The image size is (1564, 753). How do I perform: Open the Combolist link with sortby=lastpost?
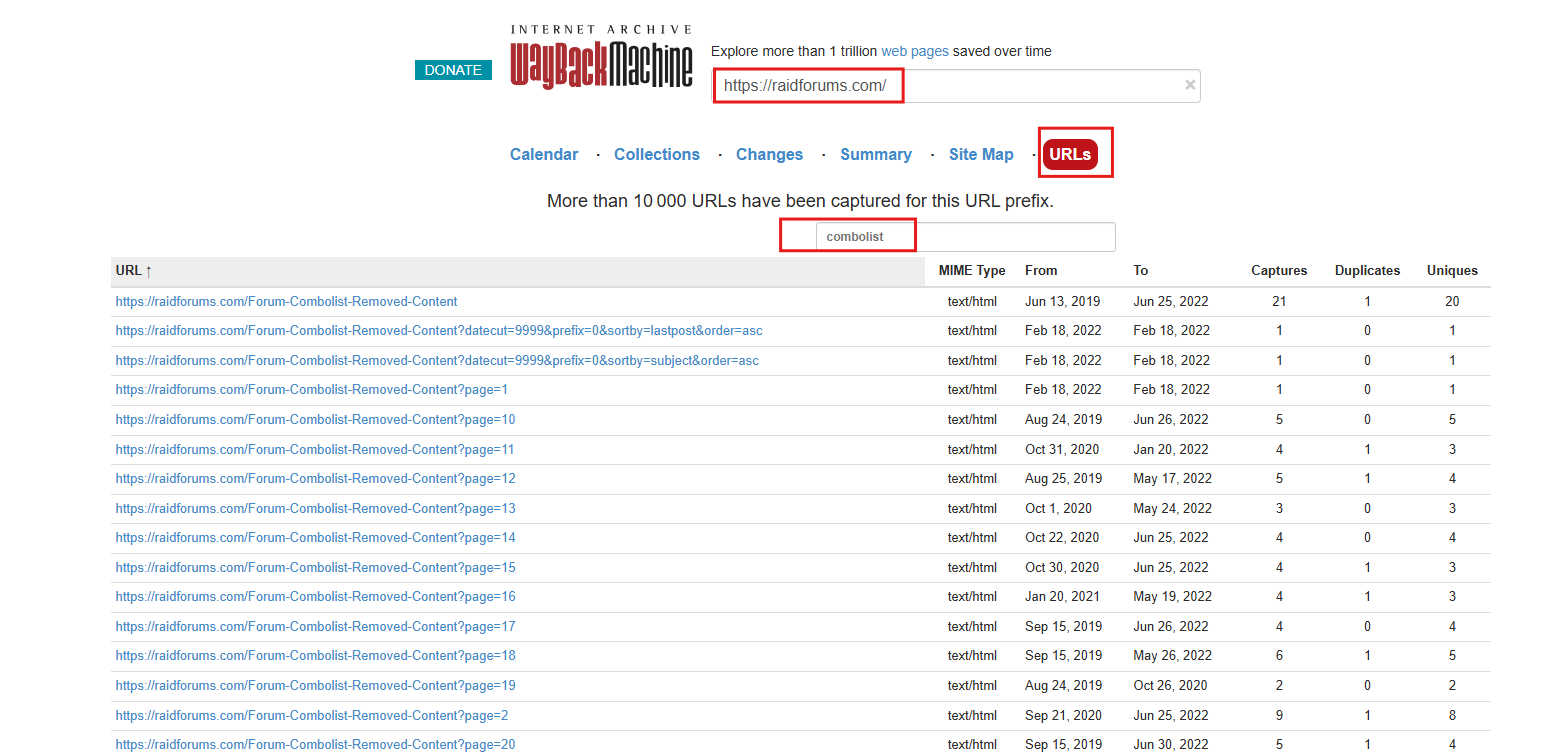(x=439, y=330)
